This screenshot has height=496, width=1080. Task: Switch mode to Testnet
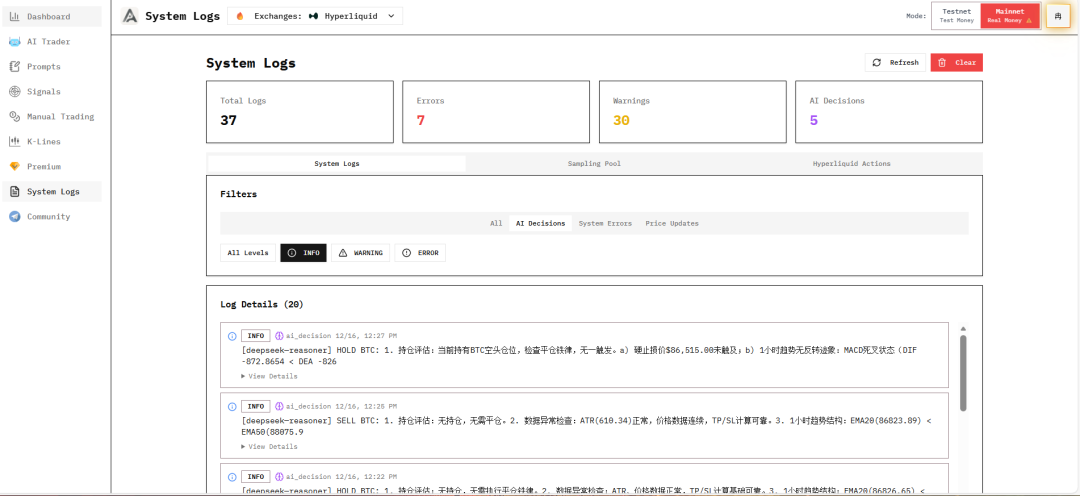point(956,15)
